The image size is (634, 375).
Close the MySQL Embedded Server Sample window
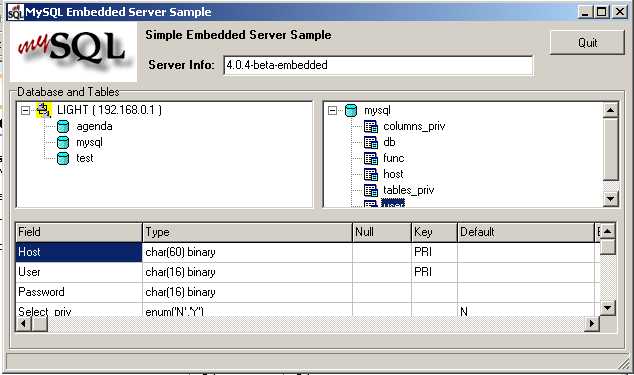pyautogui.click(x=619, y=12)
